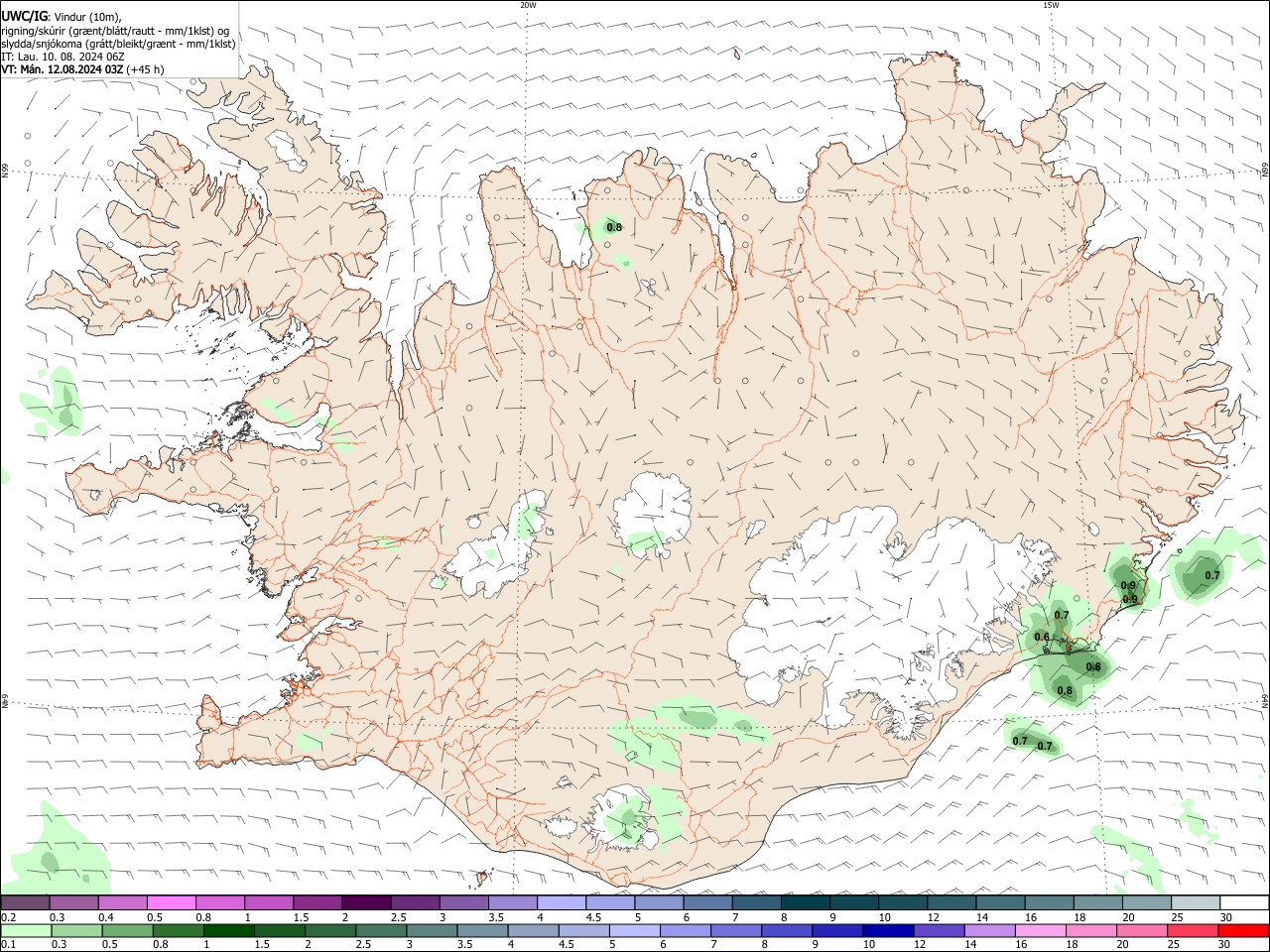Click the 'IT: Lau. 10. 08. 2024 06Z' text
Viewport: 1270px width, 952px height.
63,57
